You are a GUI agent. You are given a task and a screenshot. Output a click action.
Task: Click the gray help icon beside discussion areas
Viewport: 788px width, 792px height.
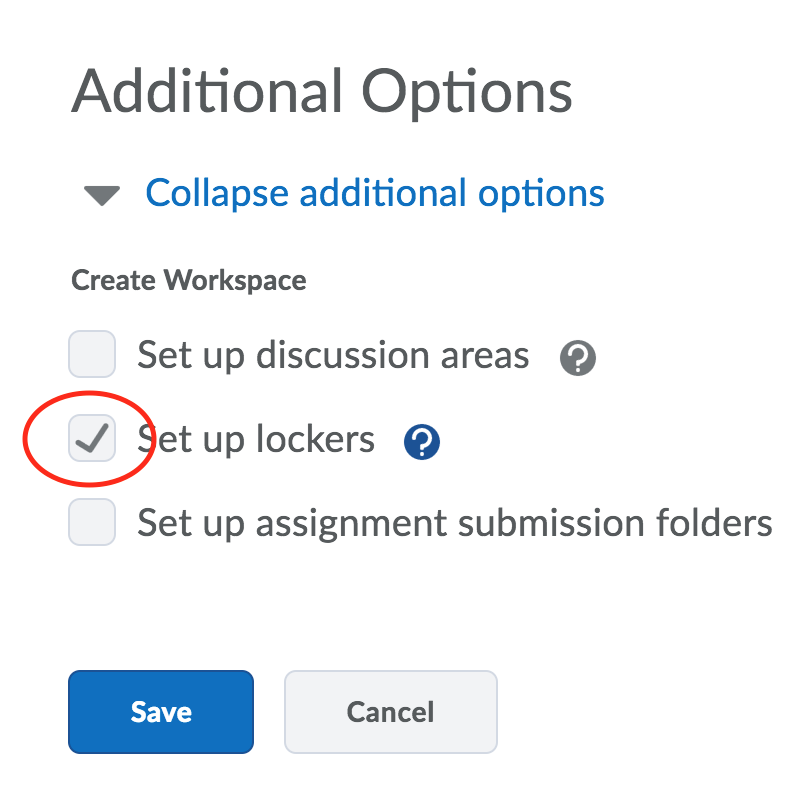[578, 357]
